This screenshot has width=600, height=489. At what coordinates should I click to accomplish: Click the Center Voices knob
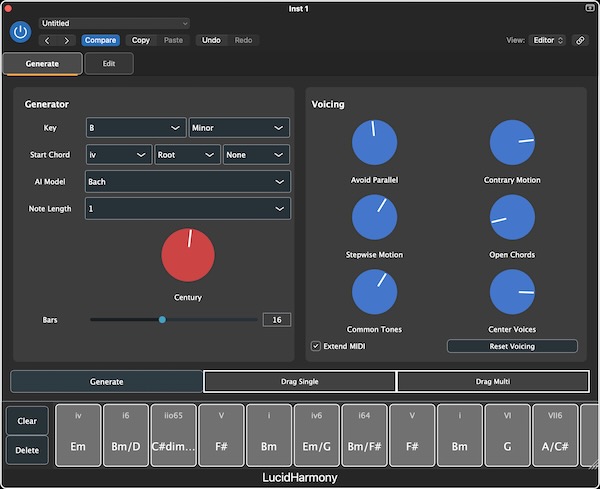pos(512,292)
